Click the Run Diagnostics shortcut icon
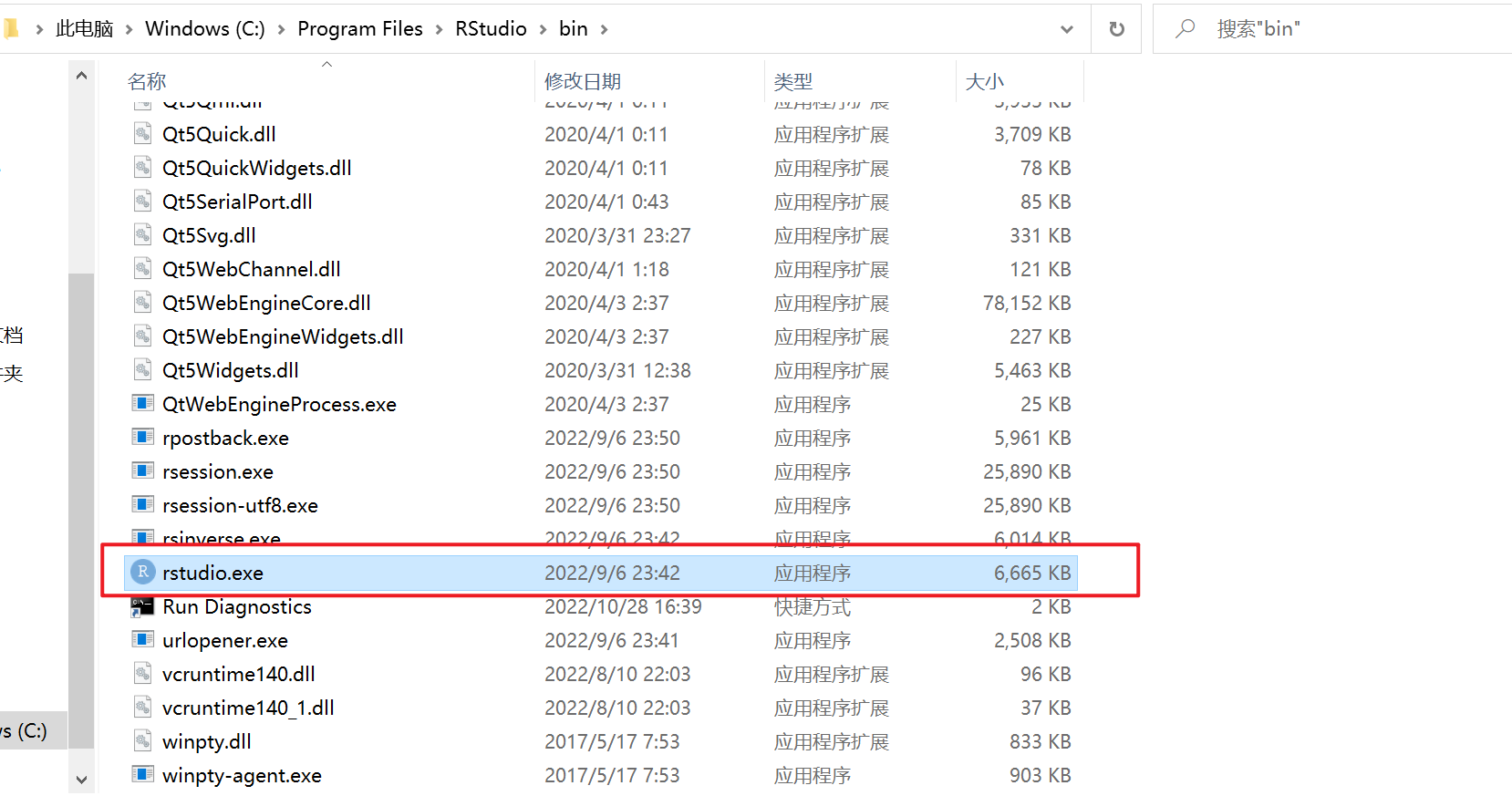The image size is (1512, 796). click(x=143, y=606)
